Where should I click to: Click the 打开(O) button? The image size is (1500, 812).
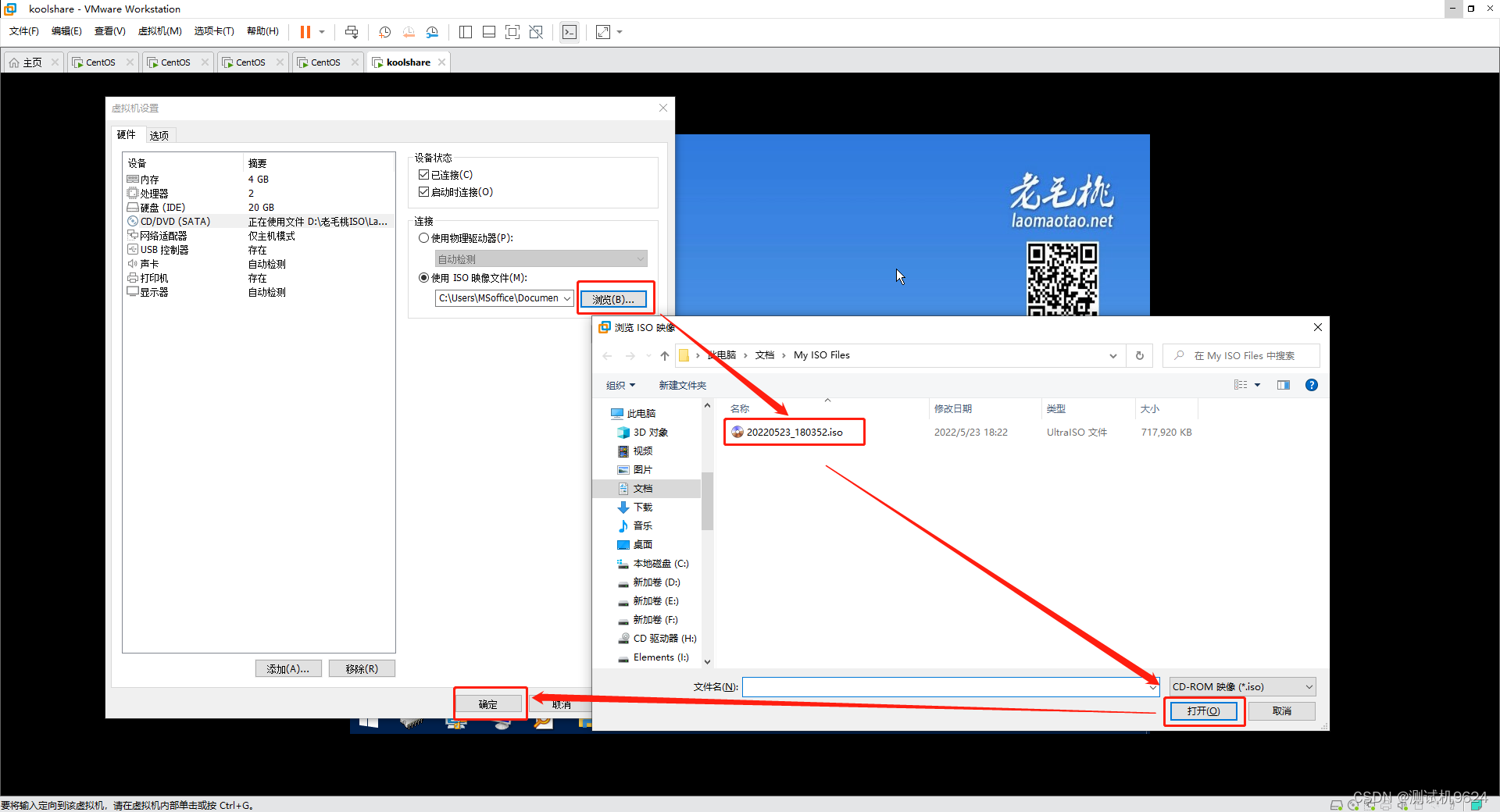[x=1203, y=711]
